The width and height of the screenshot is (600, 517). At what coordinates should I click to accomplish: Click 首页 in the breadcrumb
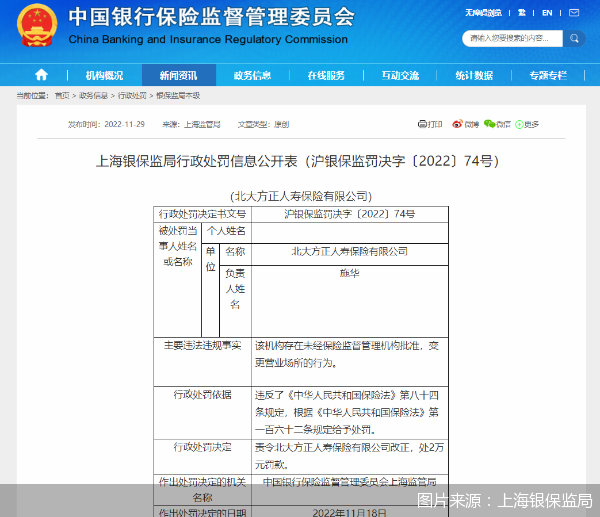[x=62, y=95]
